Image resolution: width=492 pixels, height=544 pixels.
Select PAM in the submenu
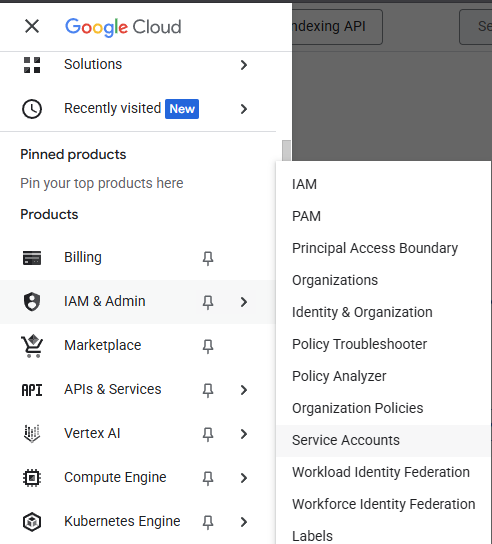coord(306,216)
